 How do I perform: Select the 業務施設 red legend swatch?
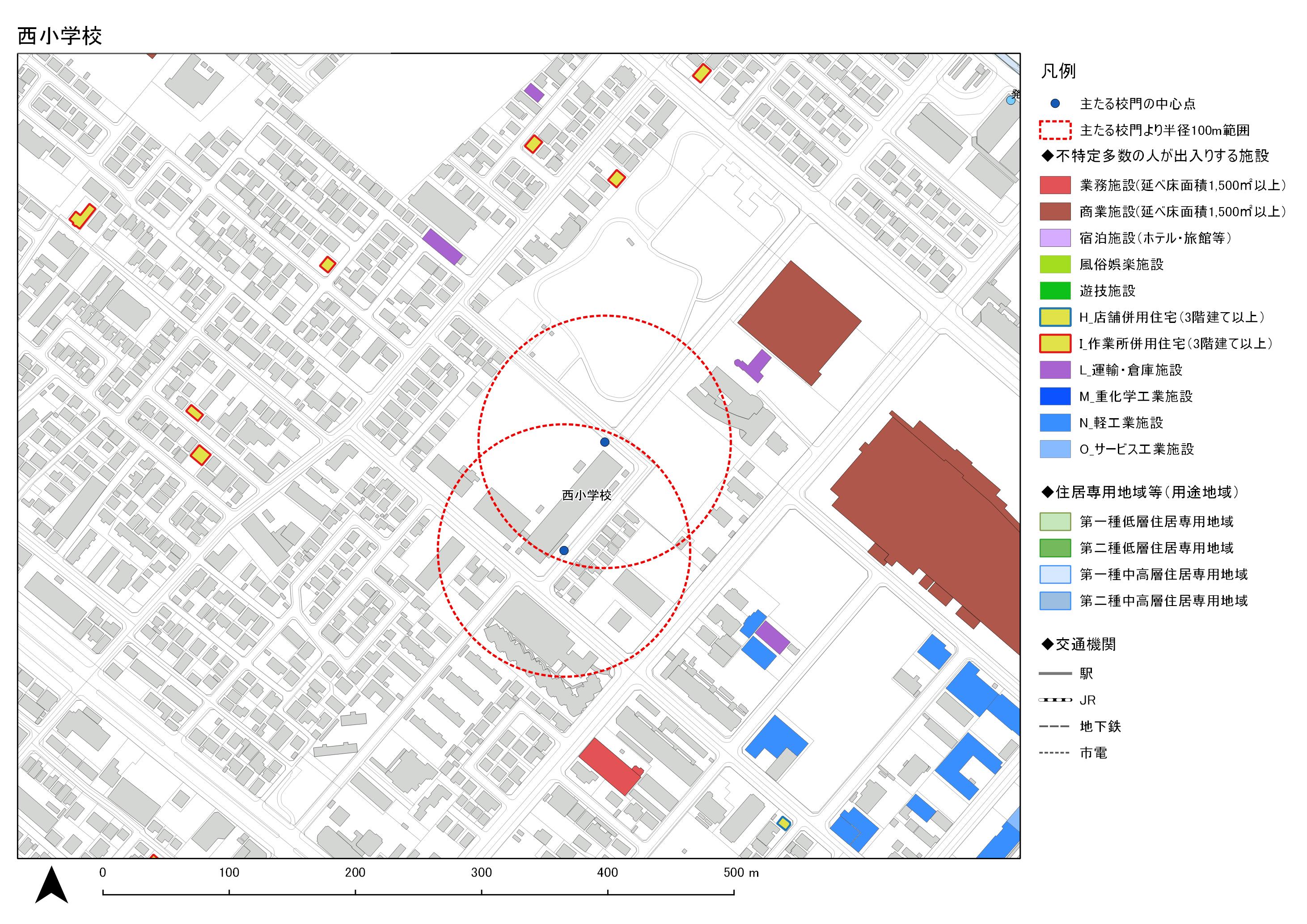click(x=1055, y=185)
